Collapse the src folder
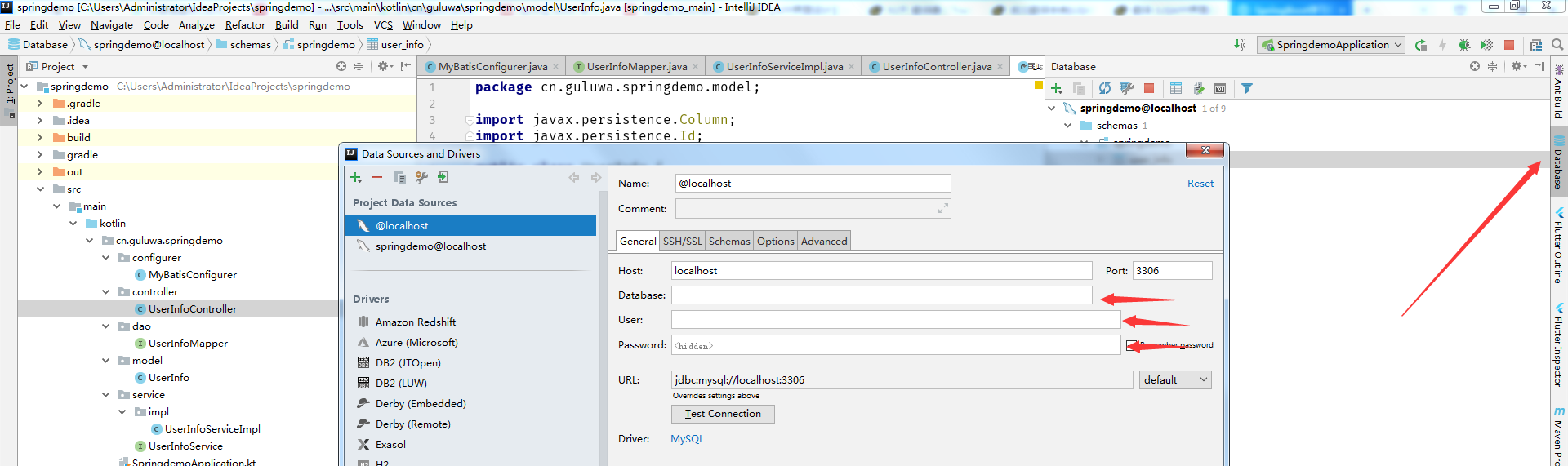Viewport: 1568px width, 466px height. 40,189
